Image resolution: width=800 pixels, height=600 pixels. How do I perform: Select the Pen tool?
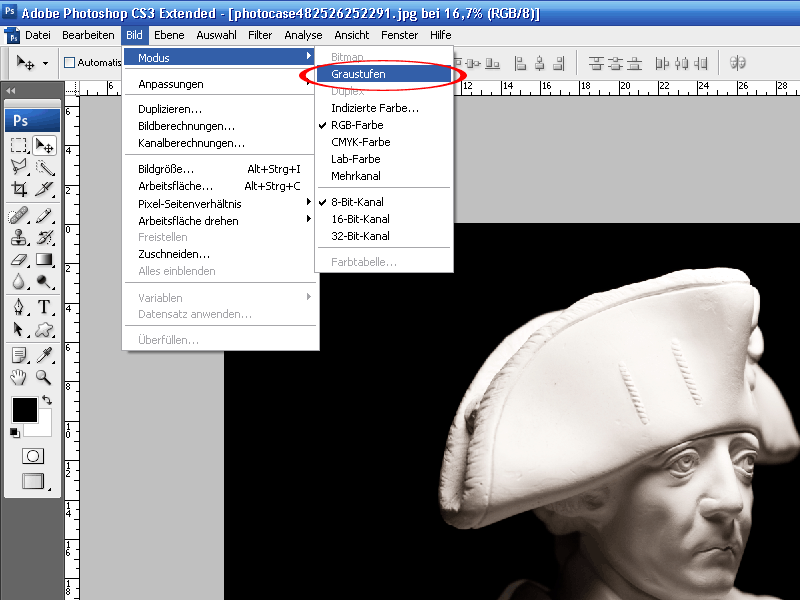click(x=19, y=306)
